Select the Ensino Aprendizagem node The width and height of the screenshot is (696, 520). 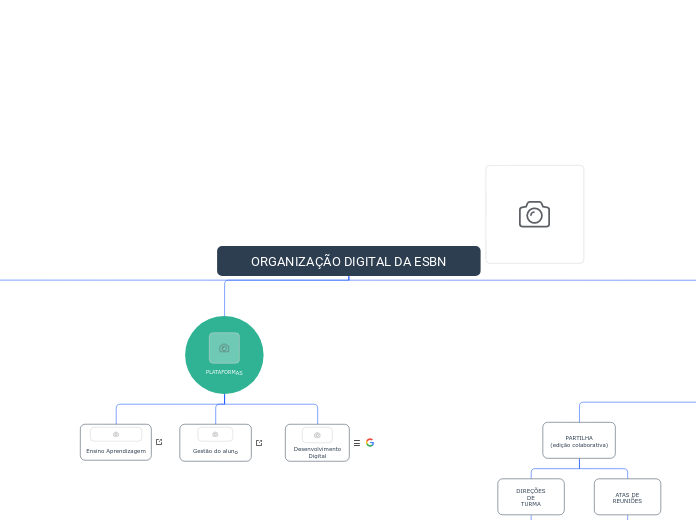pyautogui.click(x=116, y=442)
